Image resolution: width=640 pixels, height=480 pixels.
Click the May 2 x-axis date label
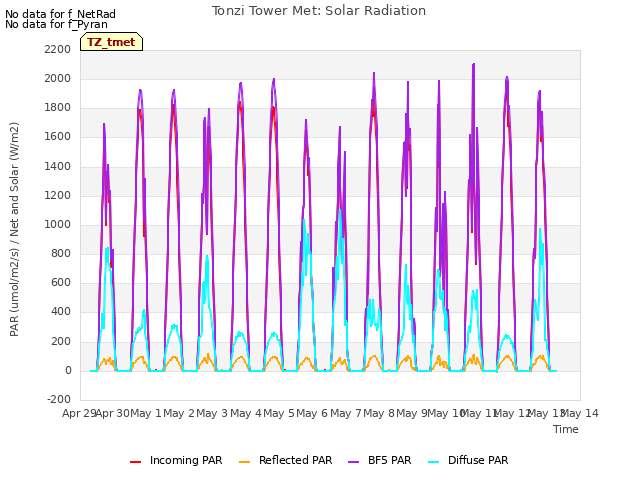[179, 413]
